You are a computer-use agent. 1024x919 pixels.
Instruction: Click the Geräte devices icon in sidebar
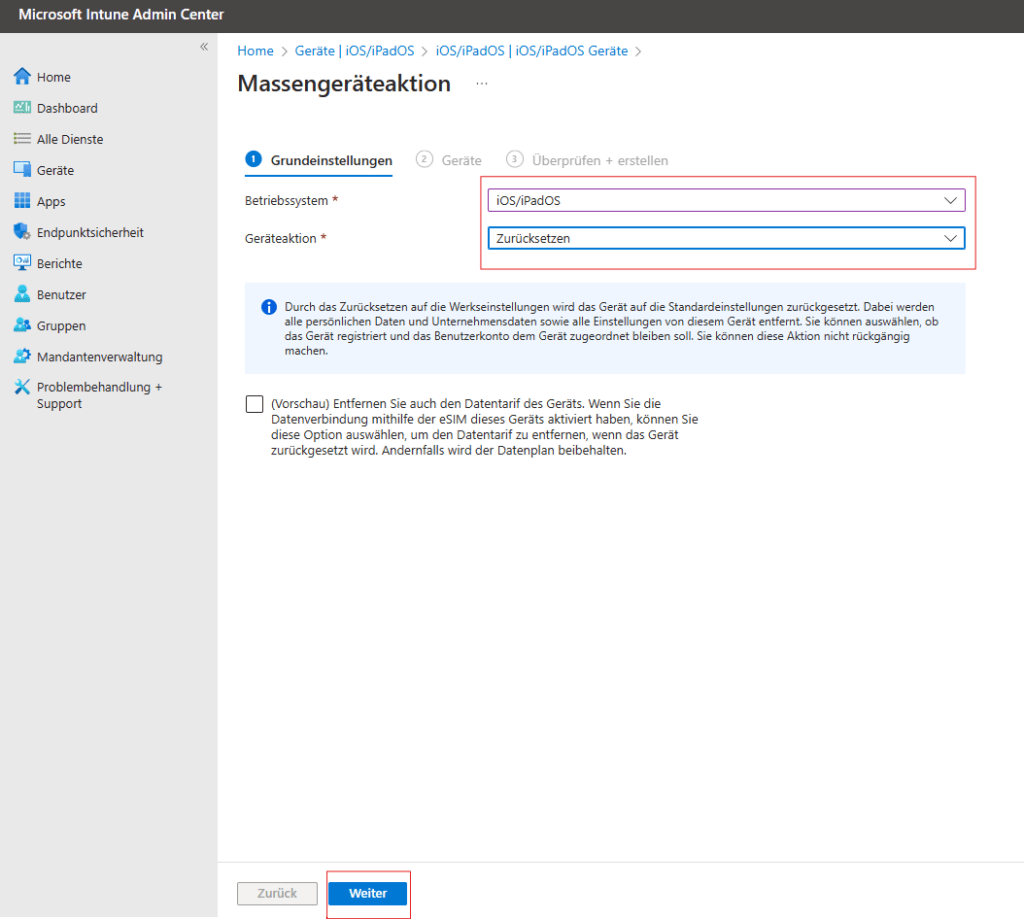pos(22,170)
